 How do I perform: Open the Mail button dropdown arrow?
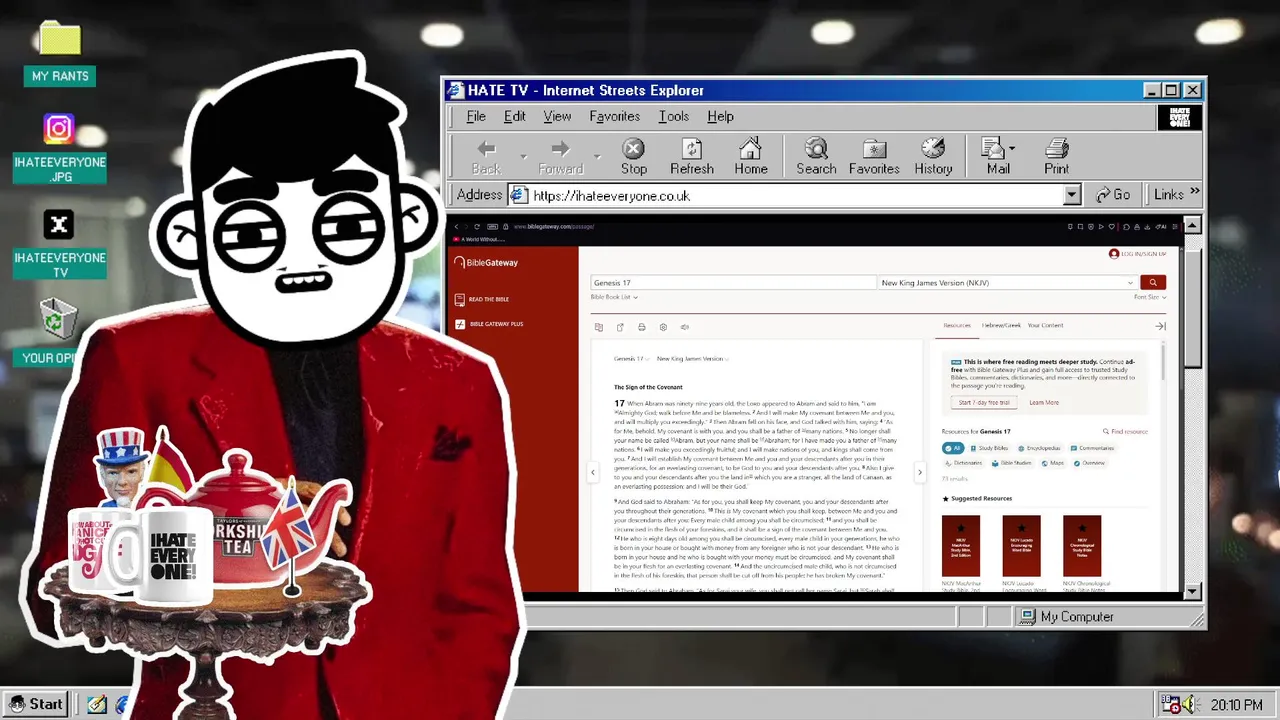(x=1012, y=149)
